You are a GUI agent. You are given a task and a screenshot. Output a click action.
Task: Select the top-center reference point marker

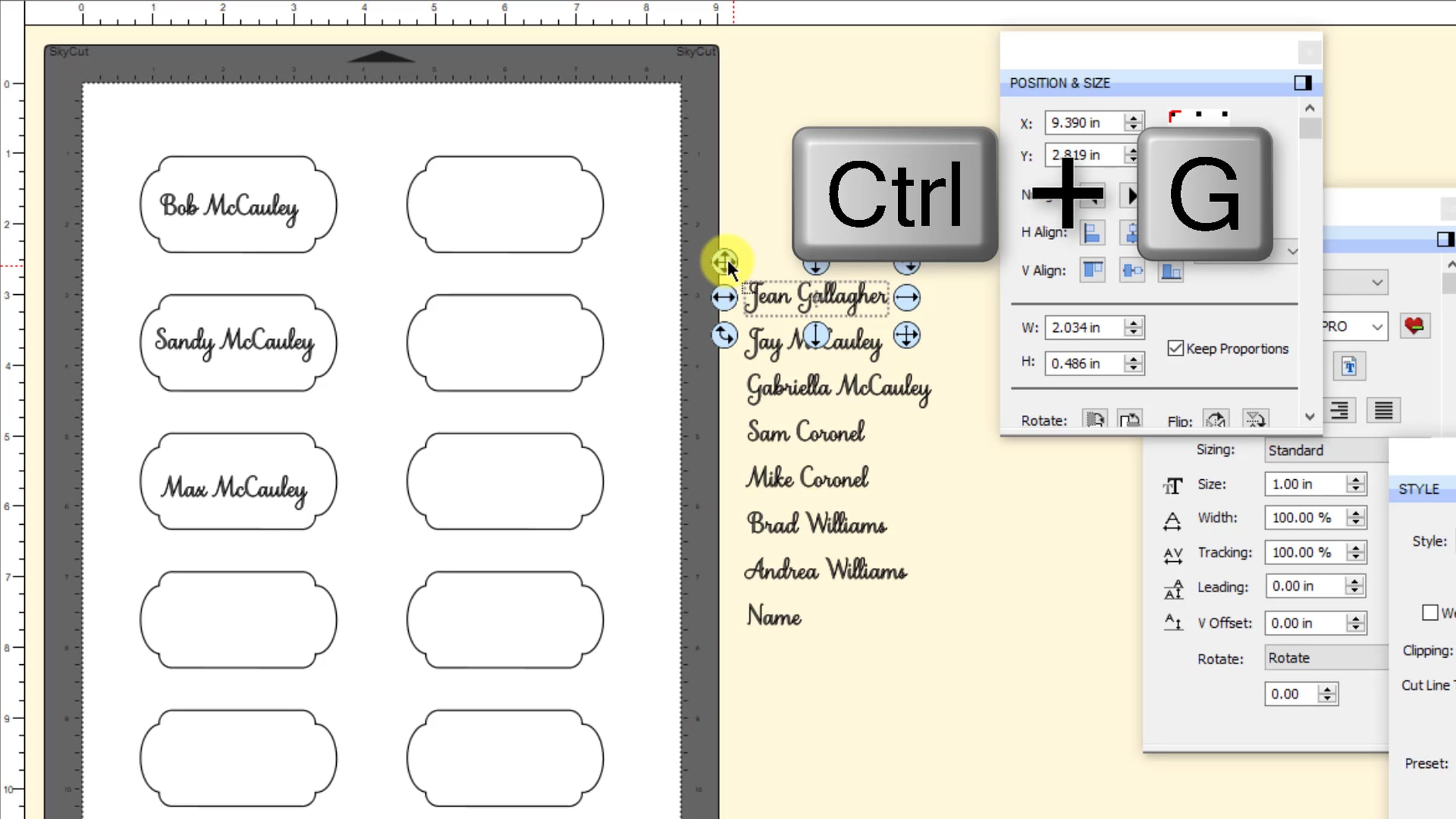click(x=1199, y=114)
